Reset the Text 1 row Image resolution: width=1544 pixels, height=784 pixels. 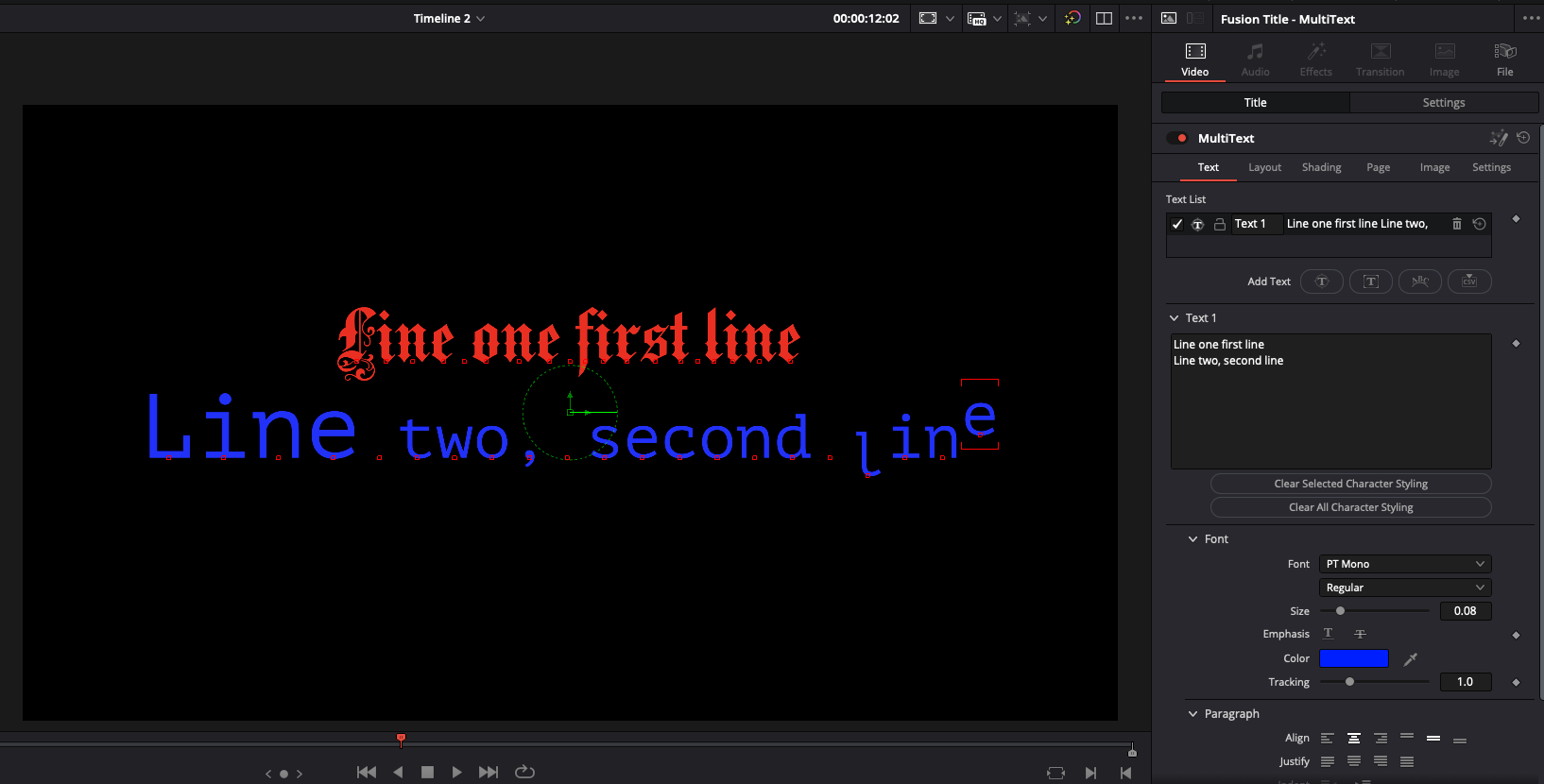click(1480, 224)
